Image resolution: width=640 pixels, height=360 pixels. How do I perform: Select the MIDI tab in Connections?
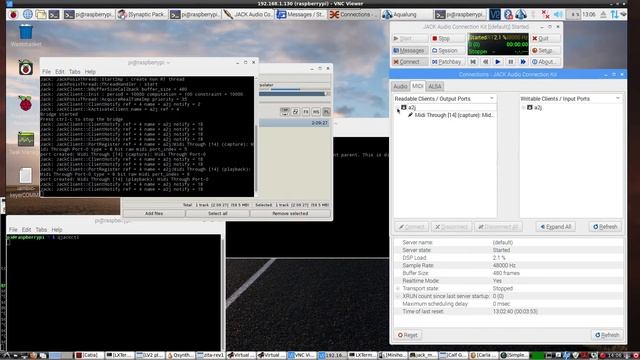[x=417, y=86]
